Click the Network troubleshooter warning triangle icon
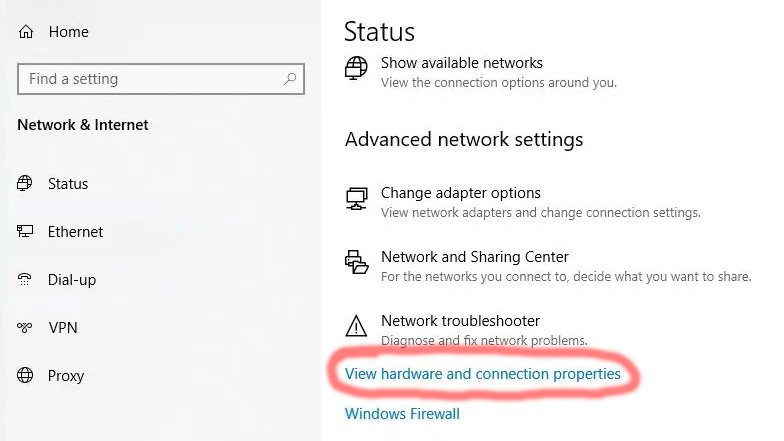 click(356, 326)
